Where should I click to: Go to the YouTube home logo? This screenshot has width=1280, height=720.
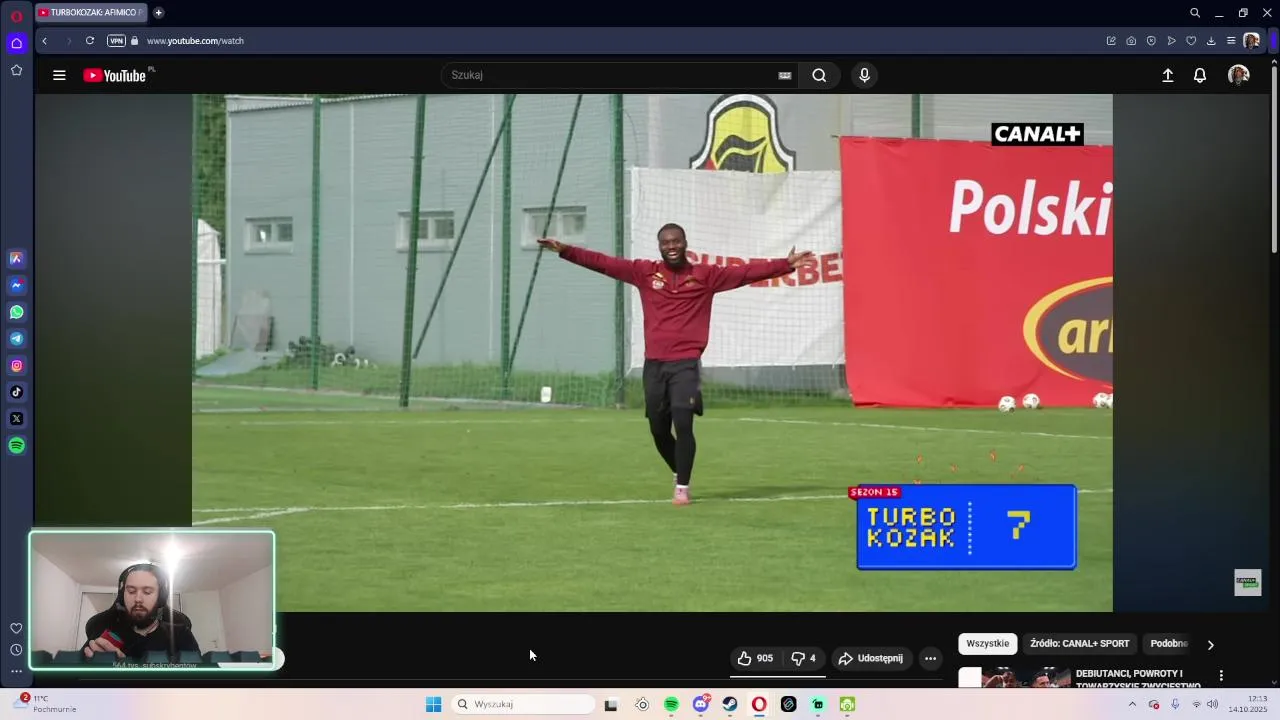coord(115,75)
